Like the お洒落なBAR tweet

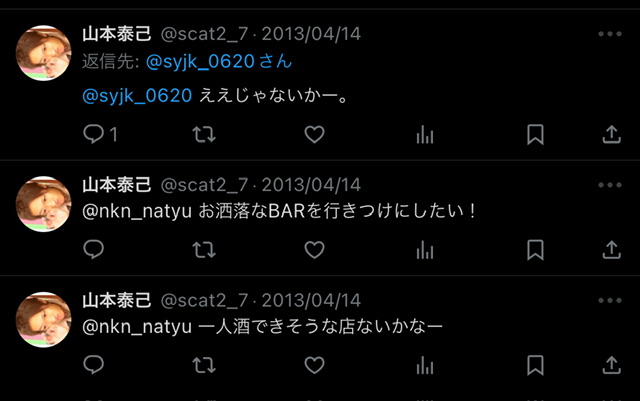(x=314, y=250)
